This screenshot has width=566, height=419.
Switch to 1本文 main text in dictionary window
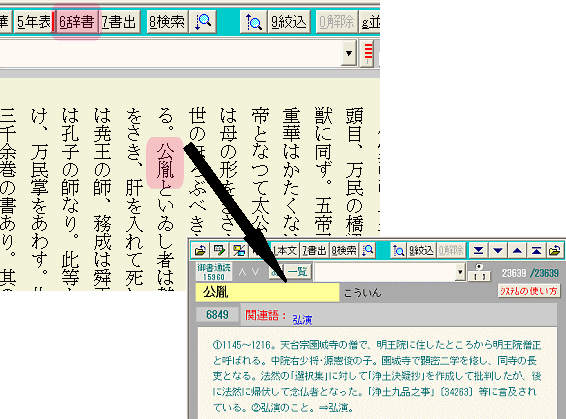[285, 250]
